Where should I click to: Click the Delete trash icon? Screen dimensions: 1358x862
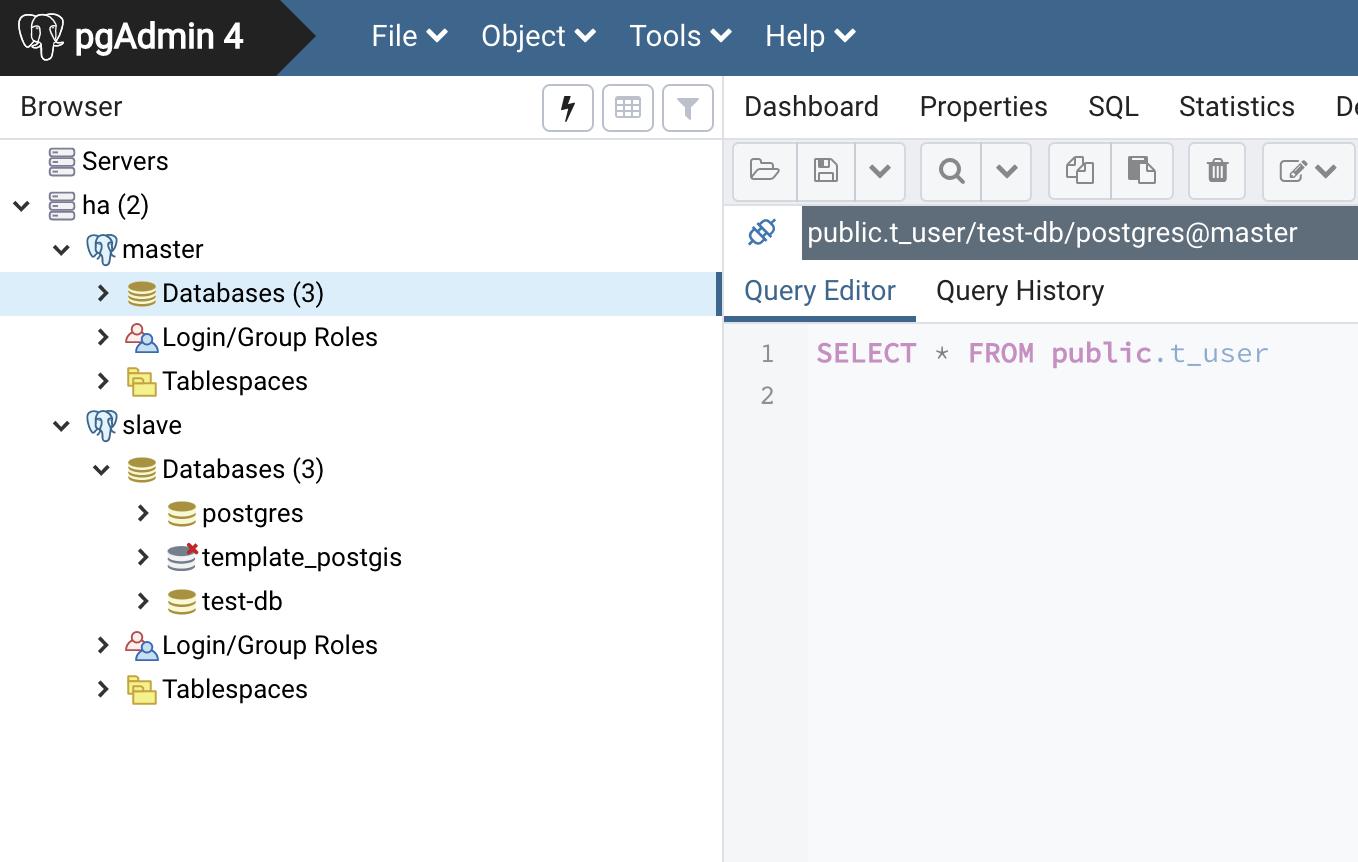tap(1217, 170)
